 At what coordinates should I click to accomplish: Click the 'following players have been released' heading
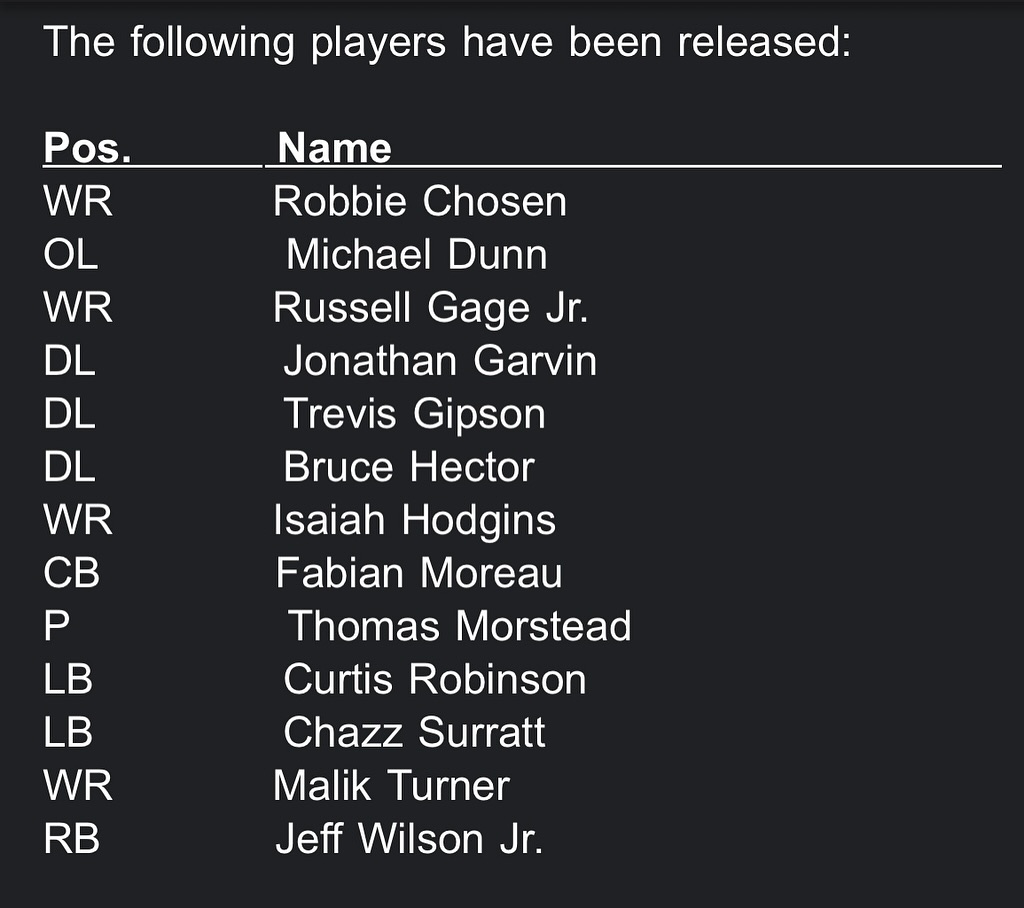447,42
